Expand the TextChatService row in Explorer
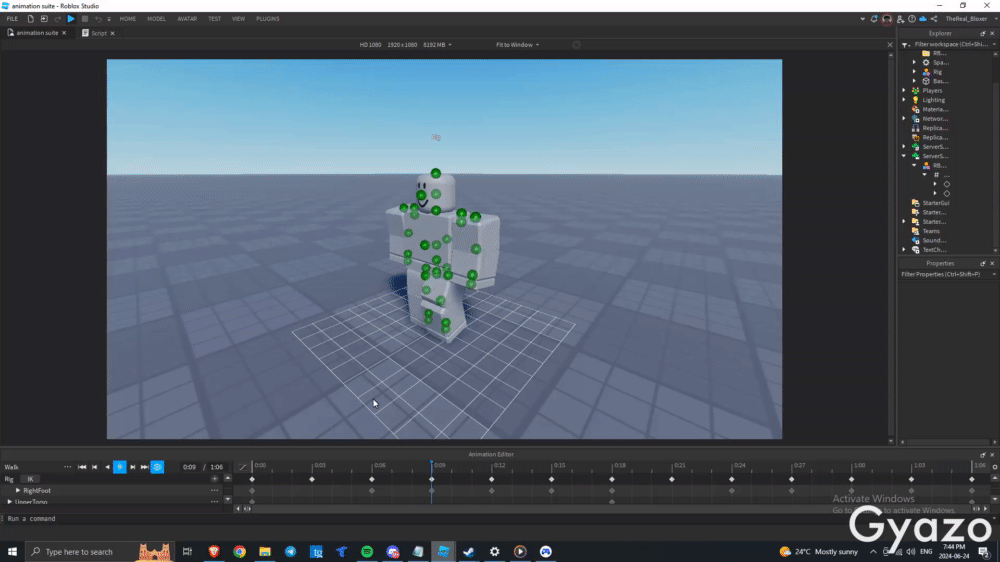 coord(904,250)
